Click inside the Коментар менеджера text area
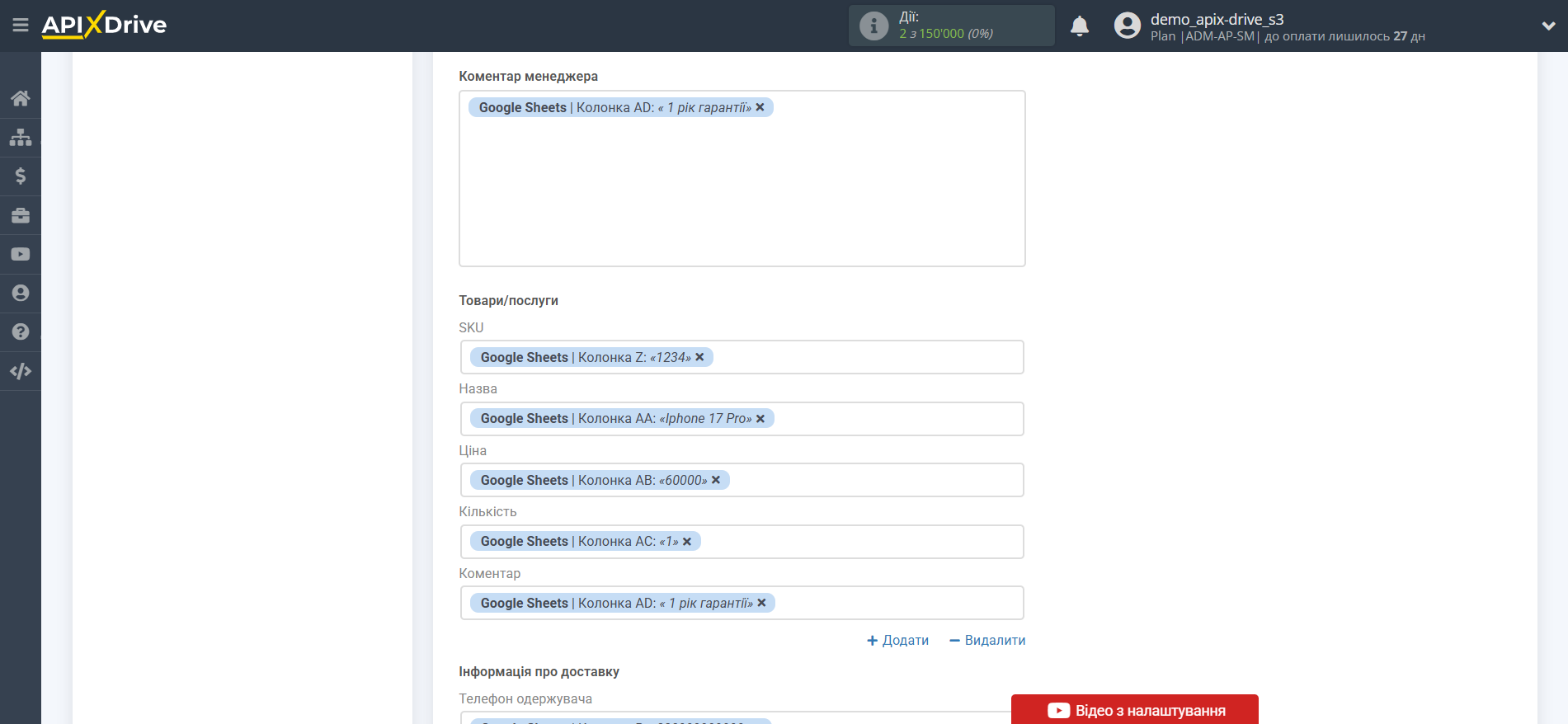 742,179
